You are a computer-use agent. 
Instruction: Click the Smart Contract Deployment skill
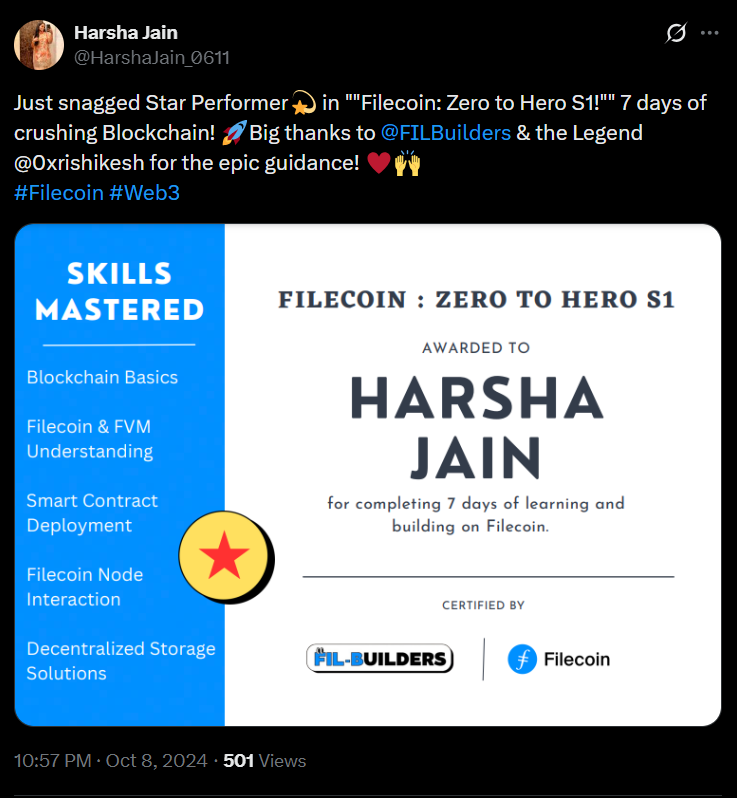coord(92,513)
